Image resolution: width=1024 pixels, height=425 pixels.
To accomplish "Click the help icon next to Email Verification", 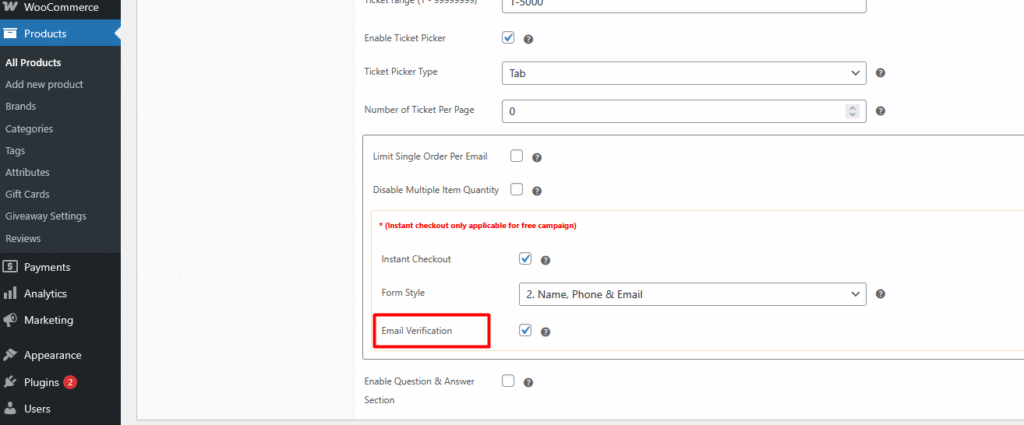I will click(545, 332).
